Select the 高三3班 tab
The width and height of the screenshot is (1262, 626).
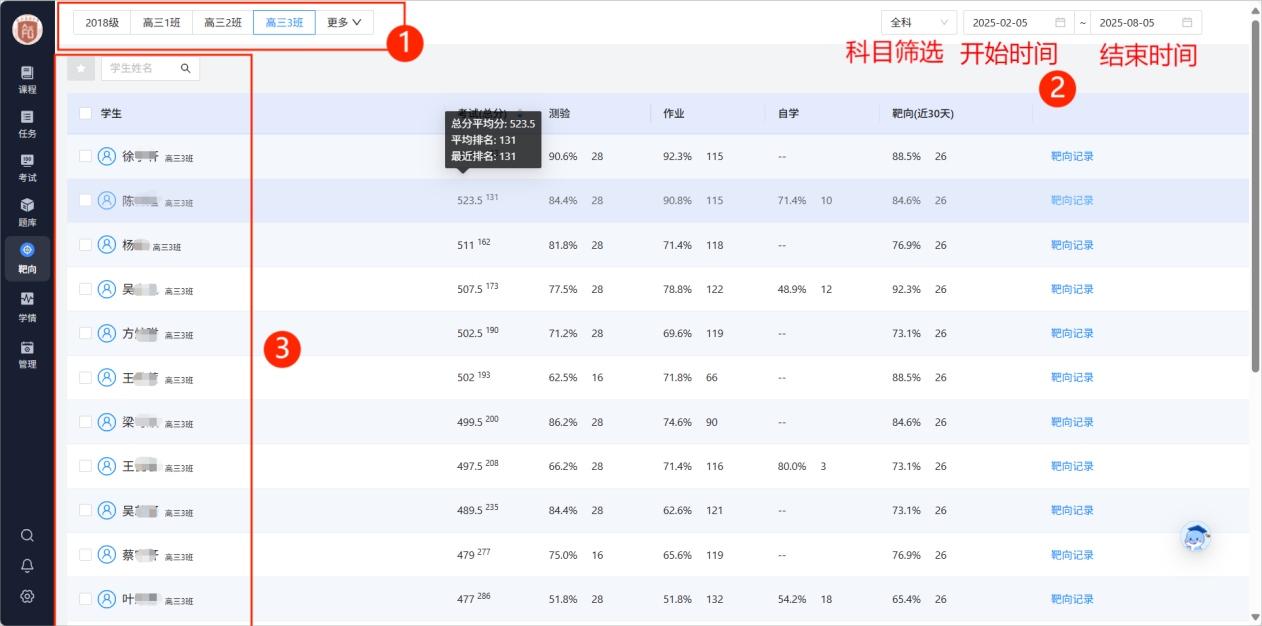(284, 22)
